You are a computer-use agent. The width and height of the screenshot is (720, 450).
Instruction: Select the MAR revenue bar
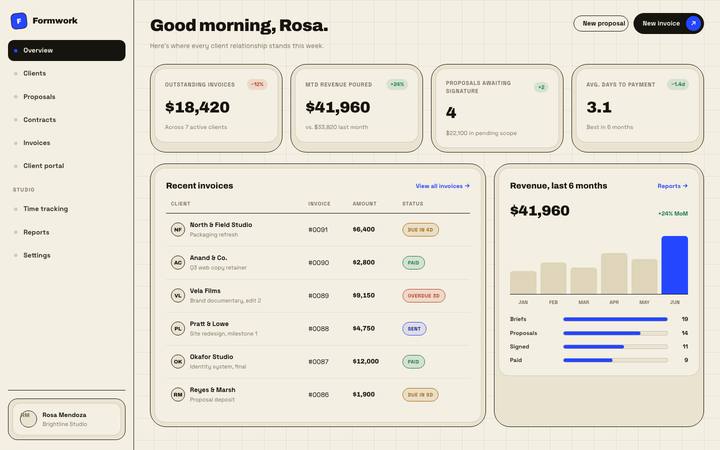pos(584,281)
